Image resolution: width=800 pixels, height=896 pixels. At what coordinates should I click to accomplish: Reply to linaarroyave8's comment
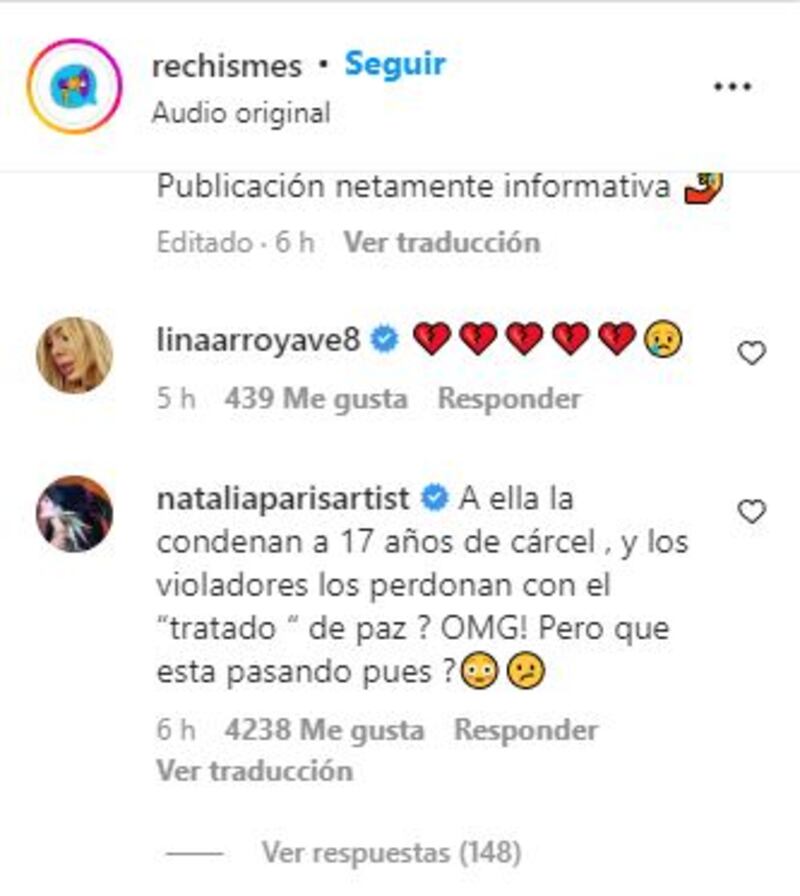pos(509,398)
